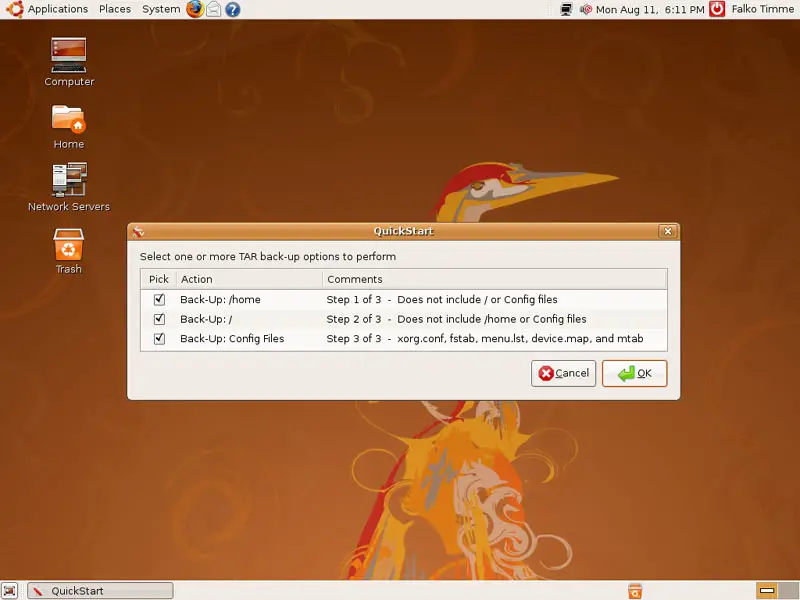Open the Places menu
The width and height of the screenshot is (800, 600).
115,9
